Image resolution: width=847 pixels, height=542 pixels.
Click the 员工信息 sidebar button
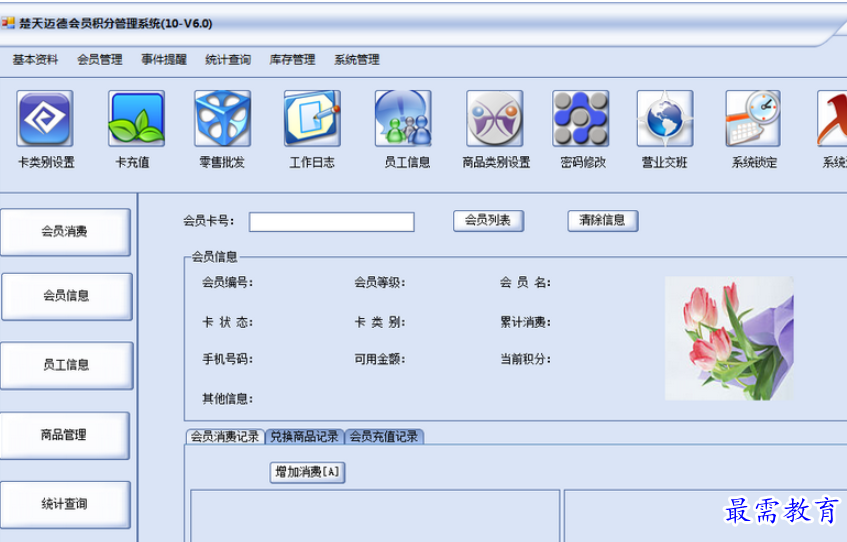pos(66,365)
